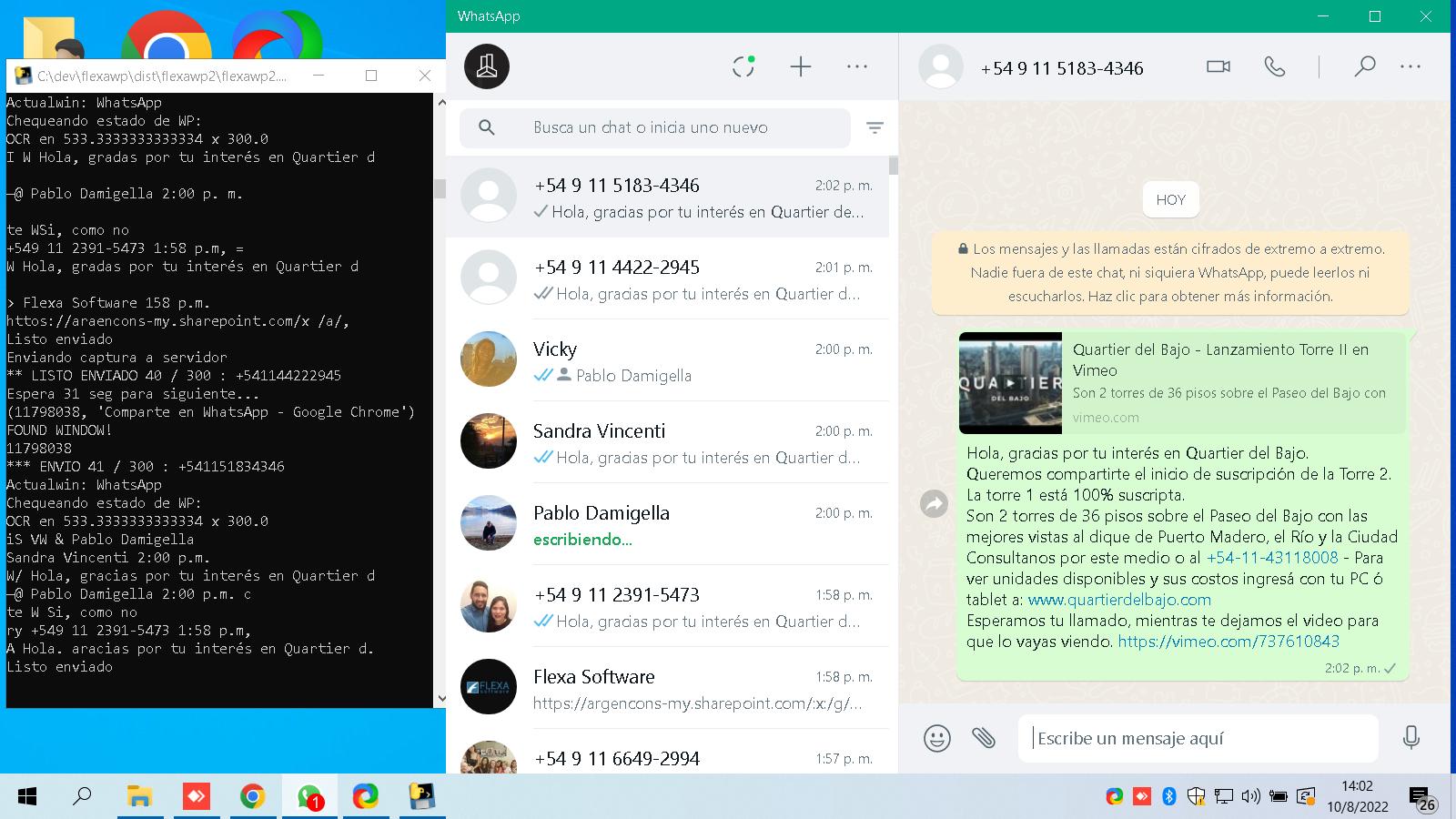Open the chat list three-dots menu

(x=857, y=66)
